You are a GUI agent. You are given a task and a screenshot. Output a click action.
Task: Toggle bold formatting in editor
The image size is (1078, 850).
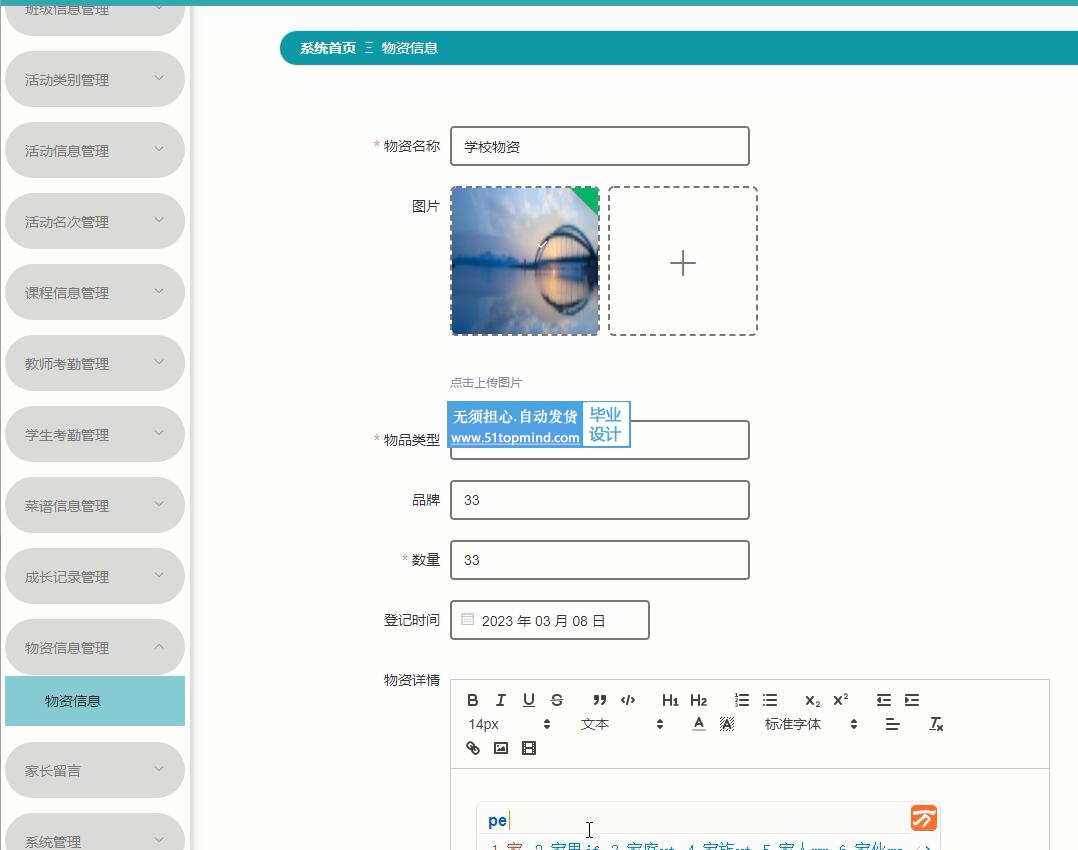coord(472,700)
